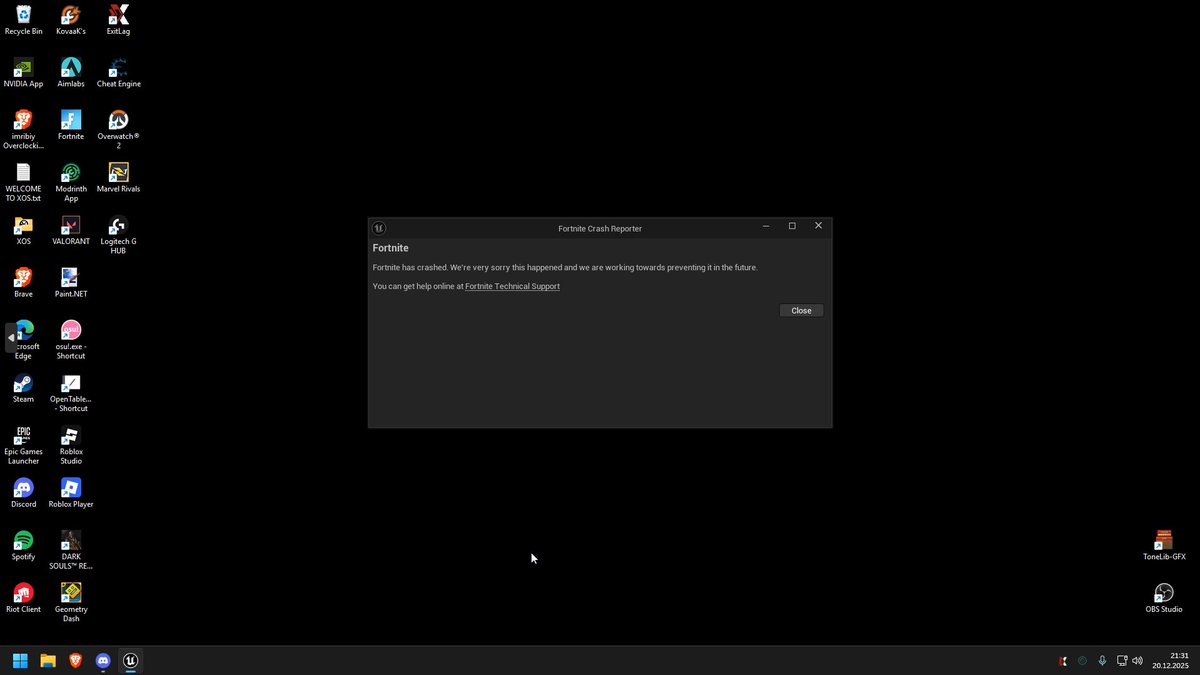Select the osu!.exe shortcut on desktop
This screenshot has width=1200, height=675.
pyautogui.click(x=71, y=340)
